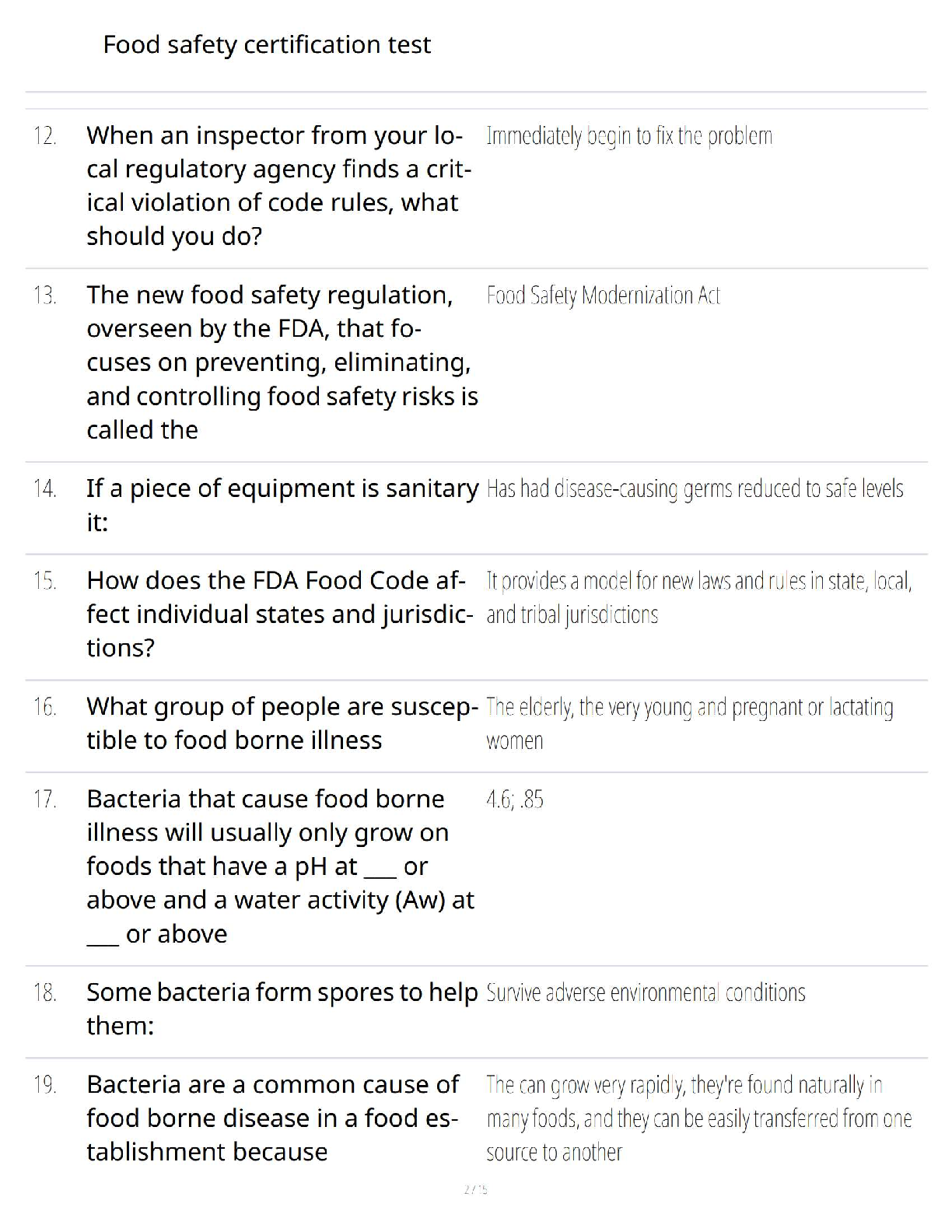
Task: Select the susceptible group of people question
Action: click(x=282, y=723)
